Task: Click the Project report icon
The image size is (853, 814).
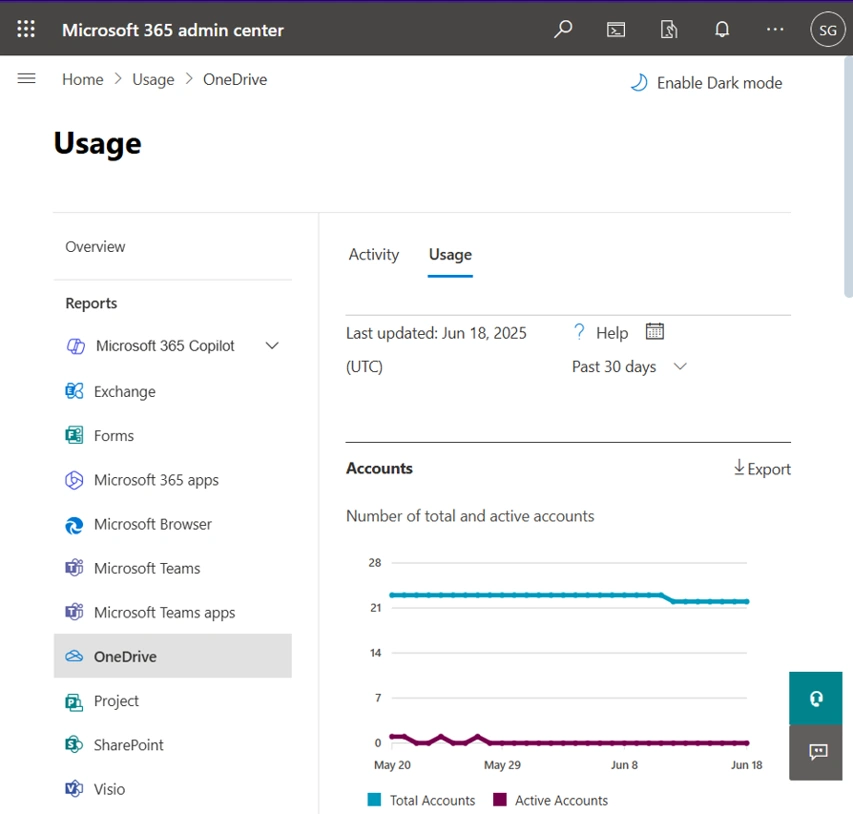Action: (x=74, y=701)
